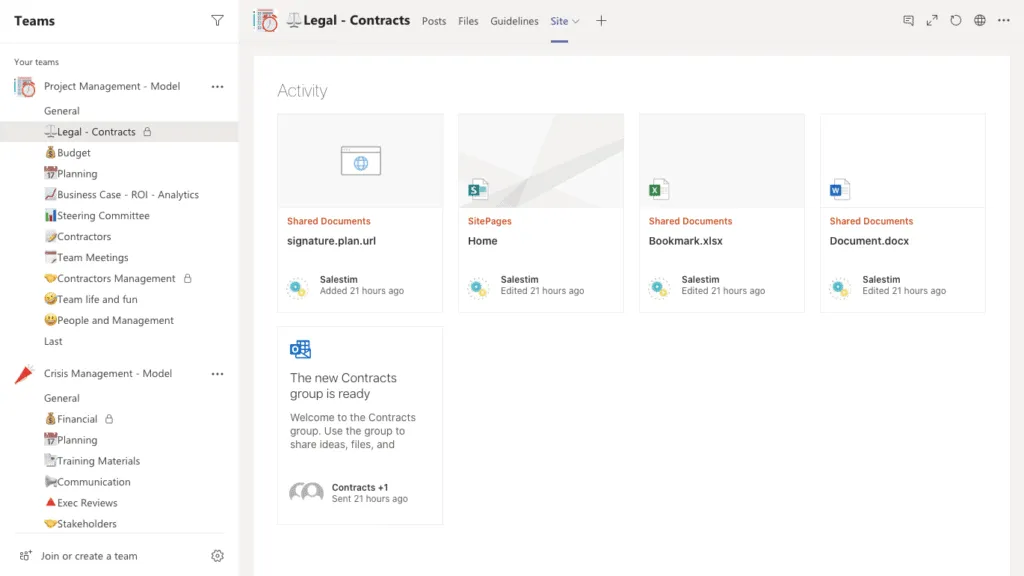Click the Project Management - Model team name
The height and width of the screenshot is (576, 1024).
pos(112,86)
